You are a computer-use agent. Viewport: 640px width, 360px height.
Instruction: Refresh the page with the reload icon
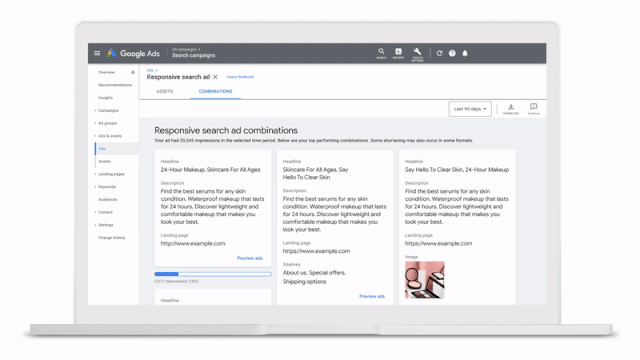click(x=439, y=53)
